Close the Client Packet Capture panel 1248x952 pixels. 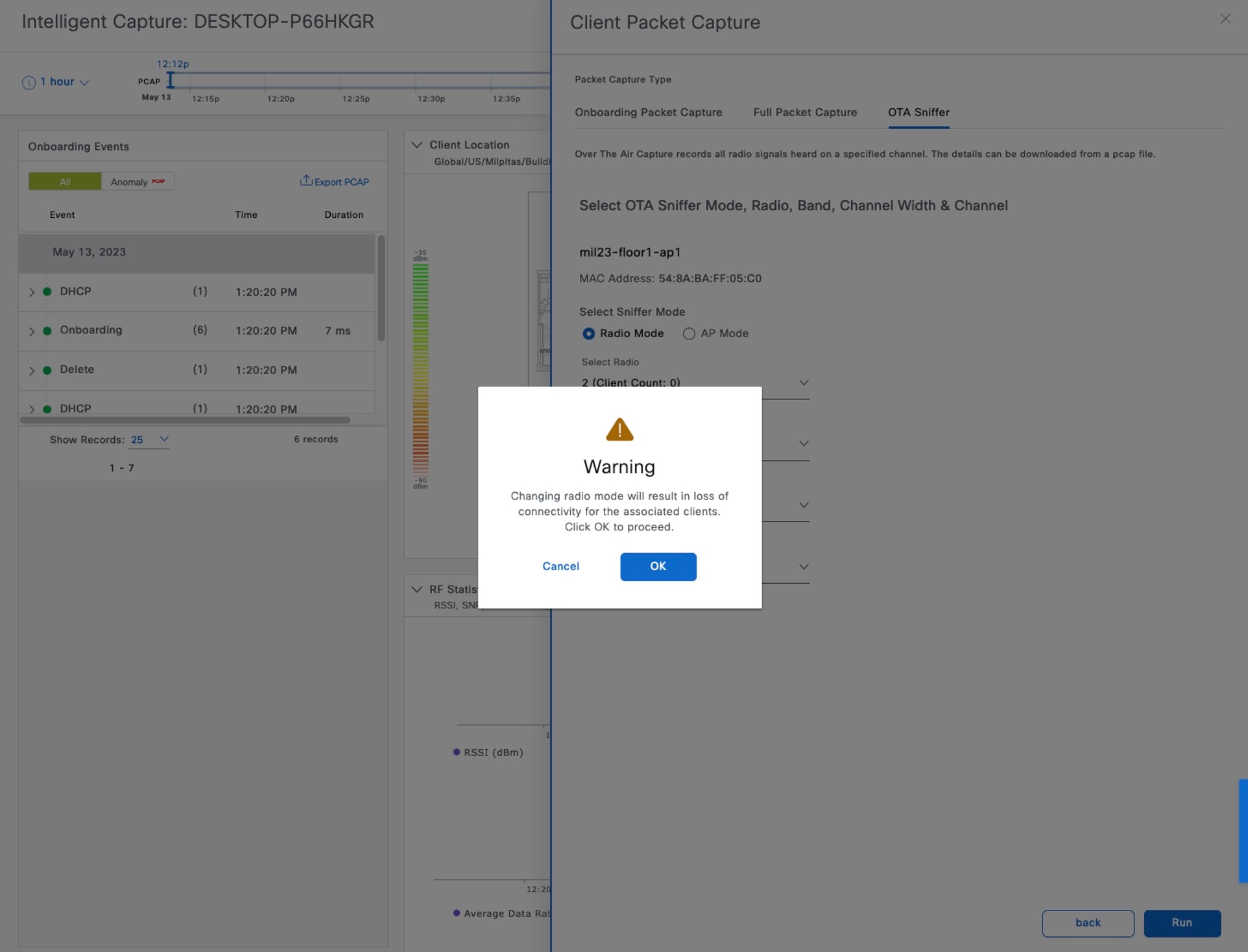[1225, 19]
